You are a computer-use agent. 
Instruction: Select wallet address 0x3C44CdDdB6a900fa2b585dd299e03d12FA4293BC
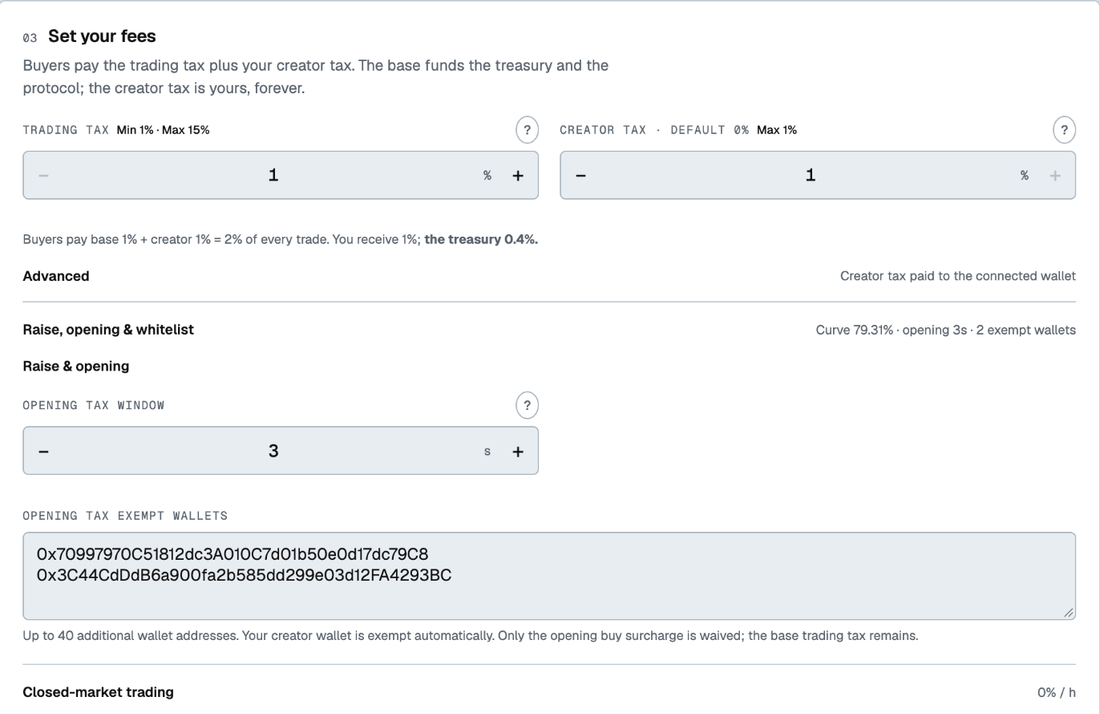click(x=244, y=575)
